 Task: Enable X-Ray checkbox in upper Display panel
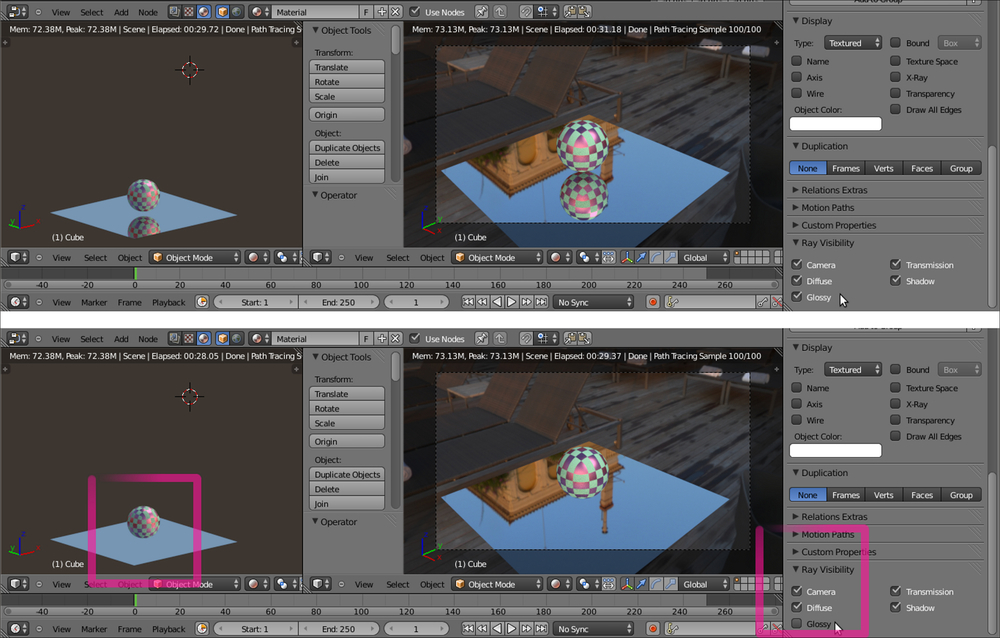[896, 77]
